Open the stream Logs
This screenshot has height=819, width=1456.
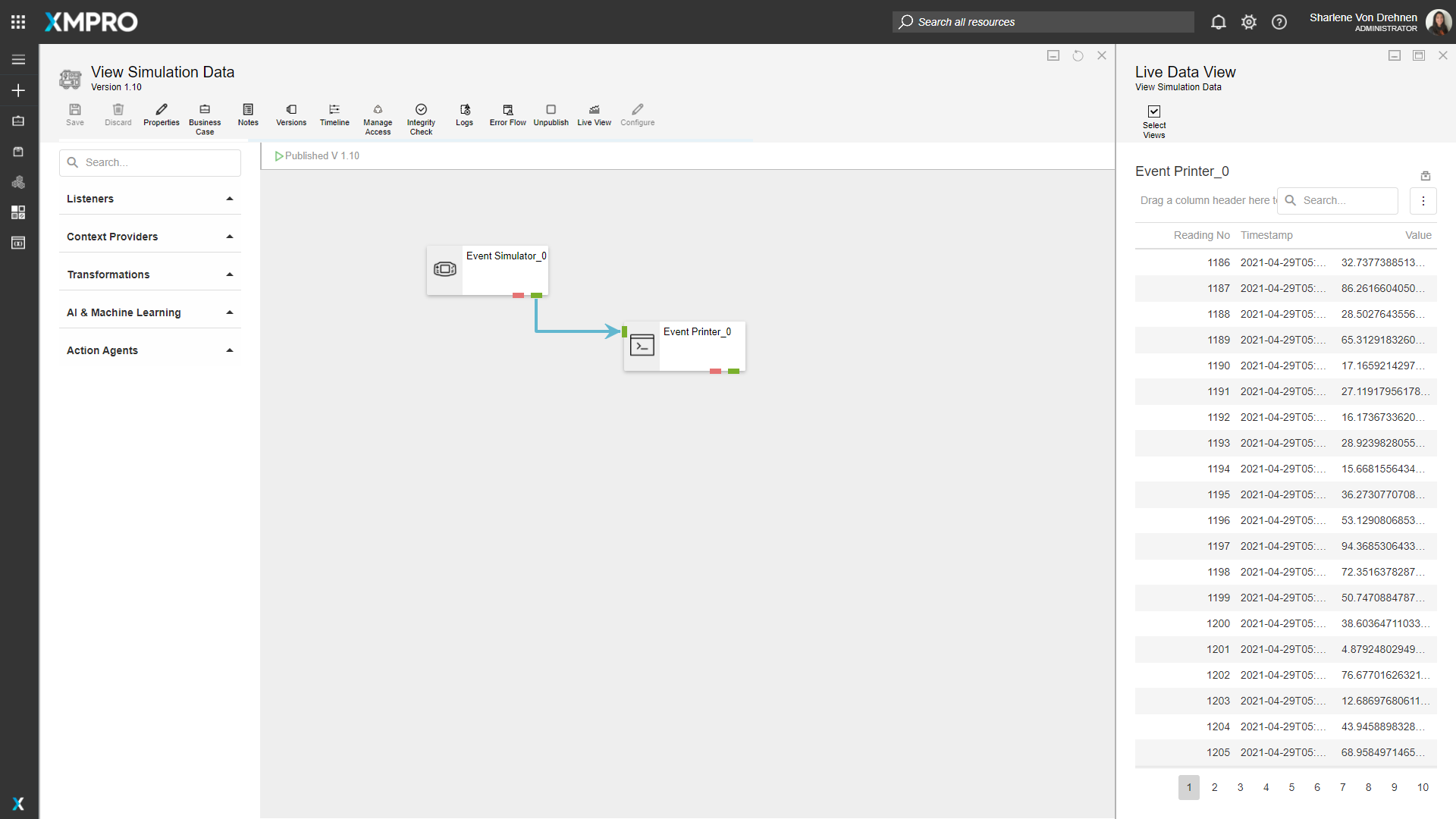[464, 115]
